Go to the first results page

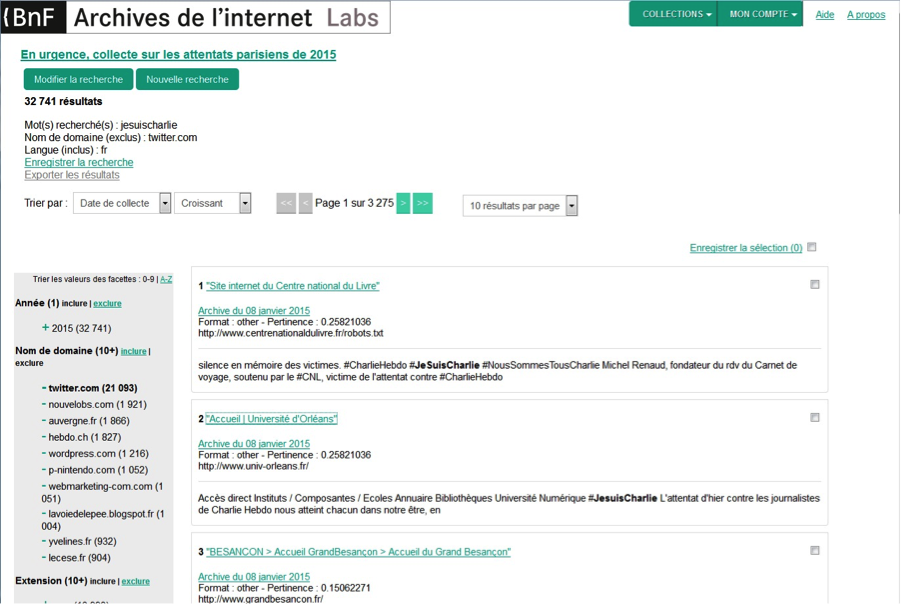point(286,203)
